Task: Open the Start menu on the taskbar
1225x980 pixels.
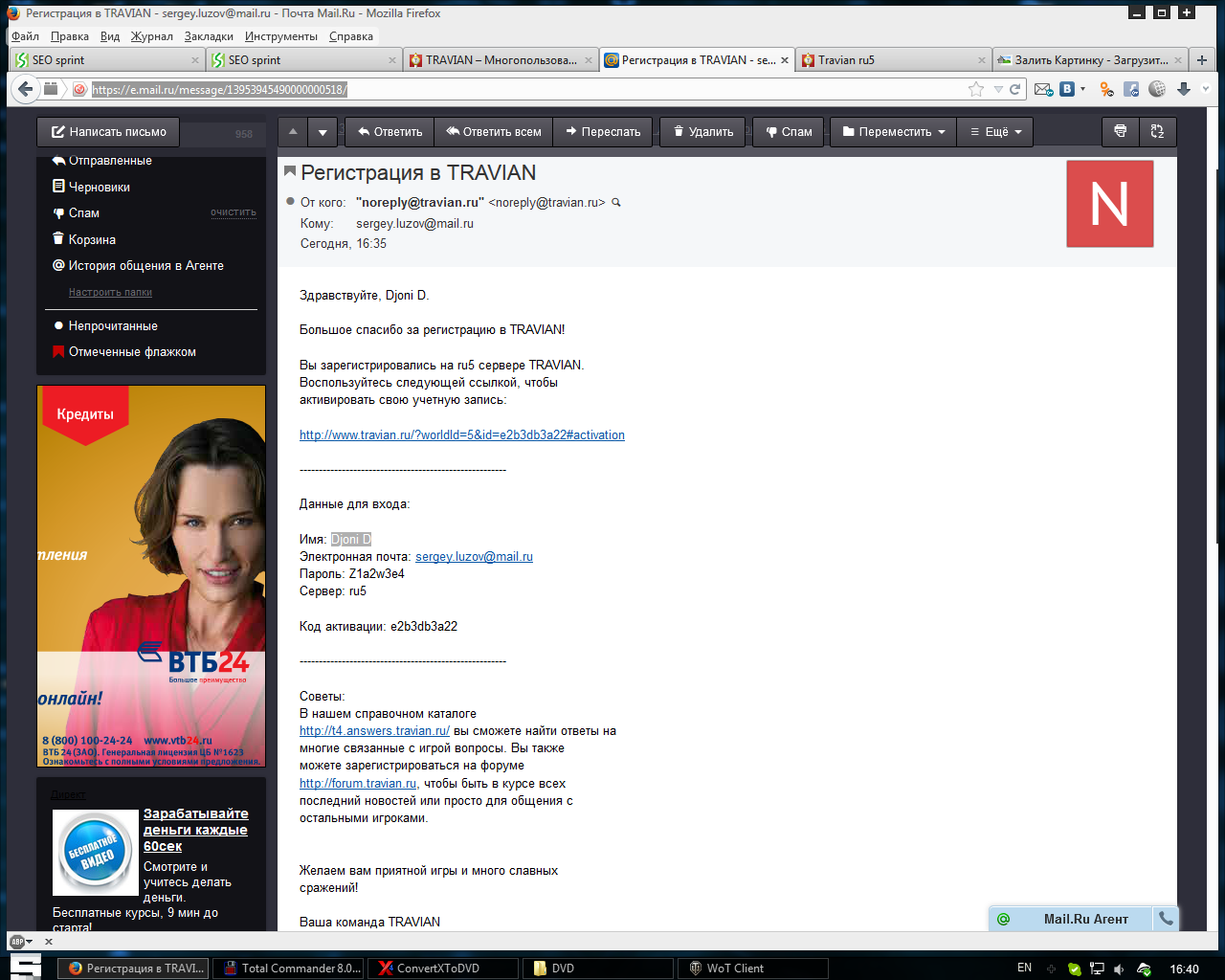Action: [x=25, y=967]
